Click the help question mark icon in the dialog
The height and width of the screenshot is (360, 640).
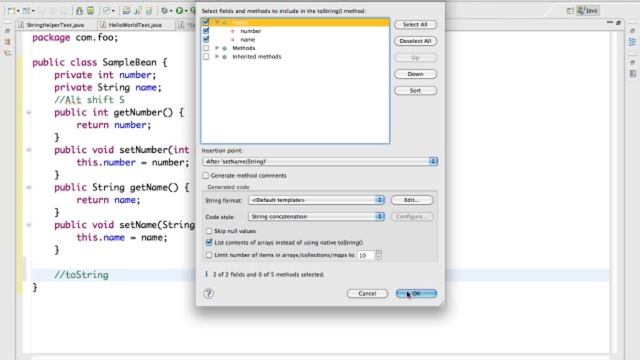209,293
